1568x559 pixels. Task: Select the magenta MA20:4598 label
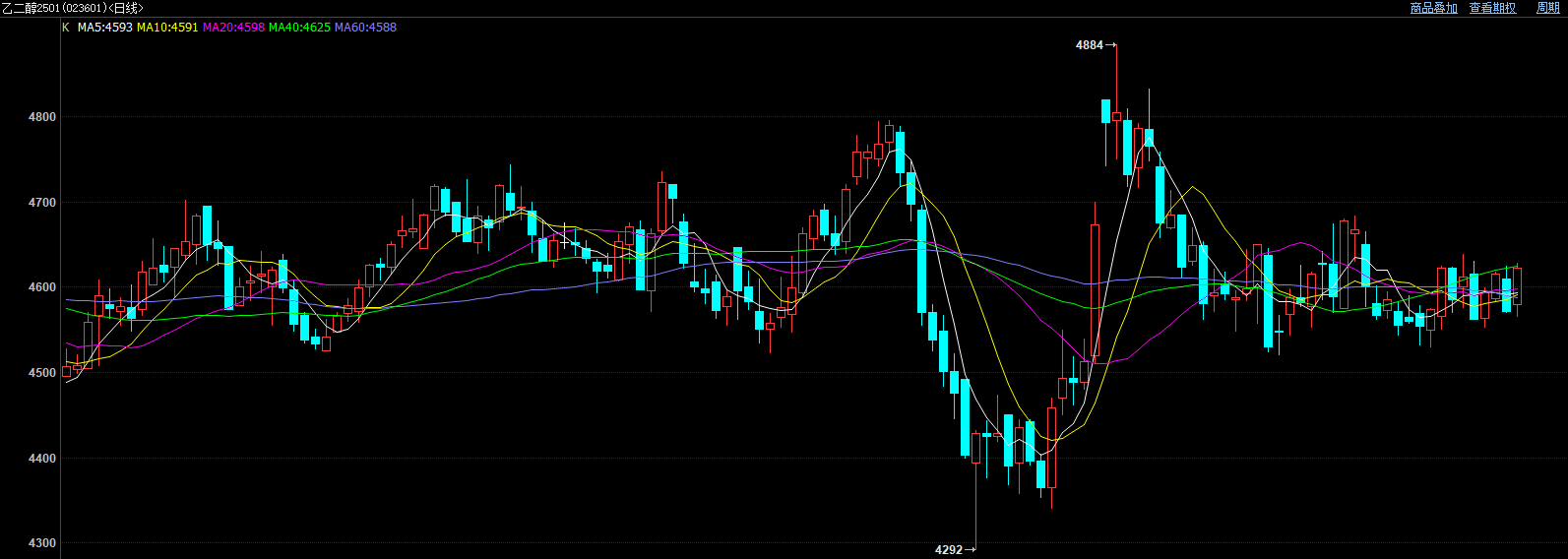pyautogui.click(x=233, y=28)
